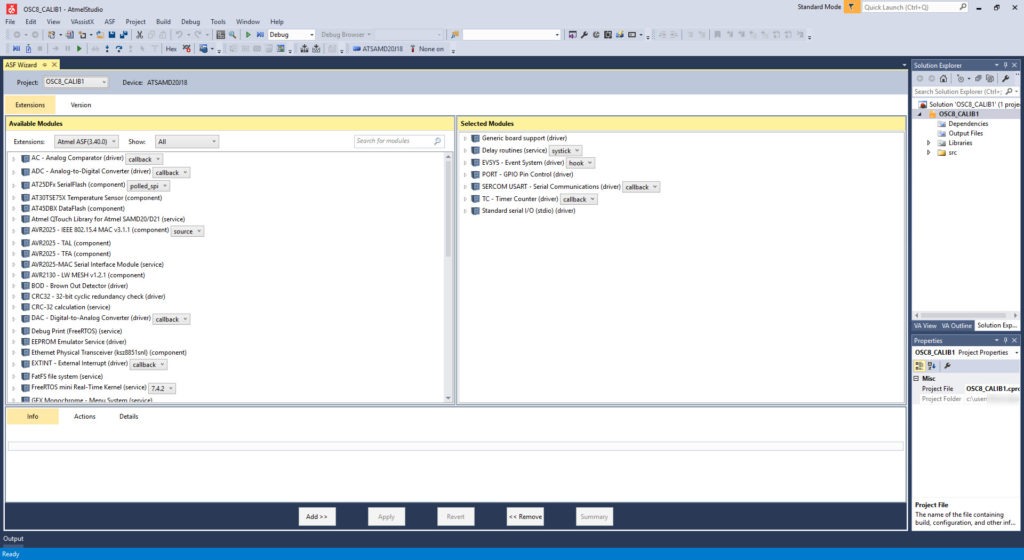Switch to the Actions tab
Screen dimensions: 1024x560
pyautogui.click(x=84, y=416)
